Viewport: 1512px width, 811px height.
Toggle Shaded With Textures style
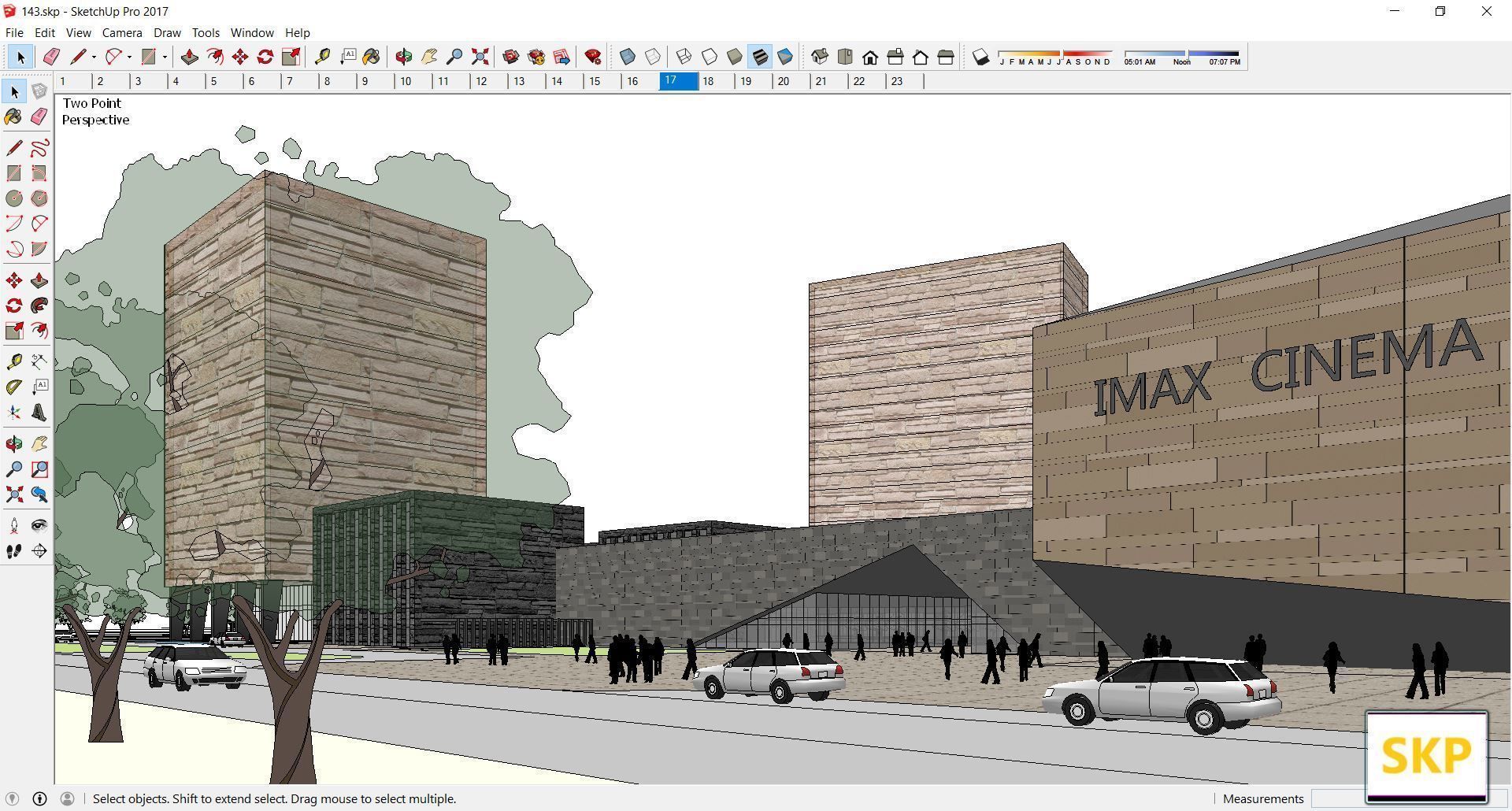coord(760,57)
